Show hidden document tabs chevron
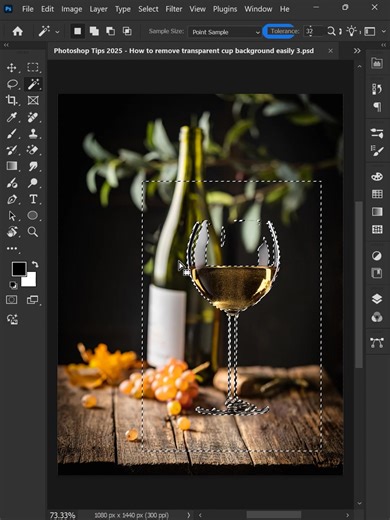This screenshot has width=390, height=520. (x=357, y=51)
